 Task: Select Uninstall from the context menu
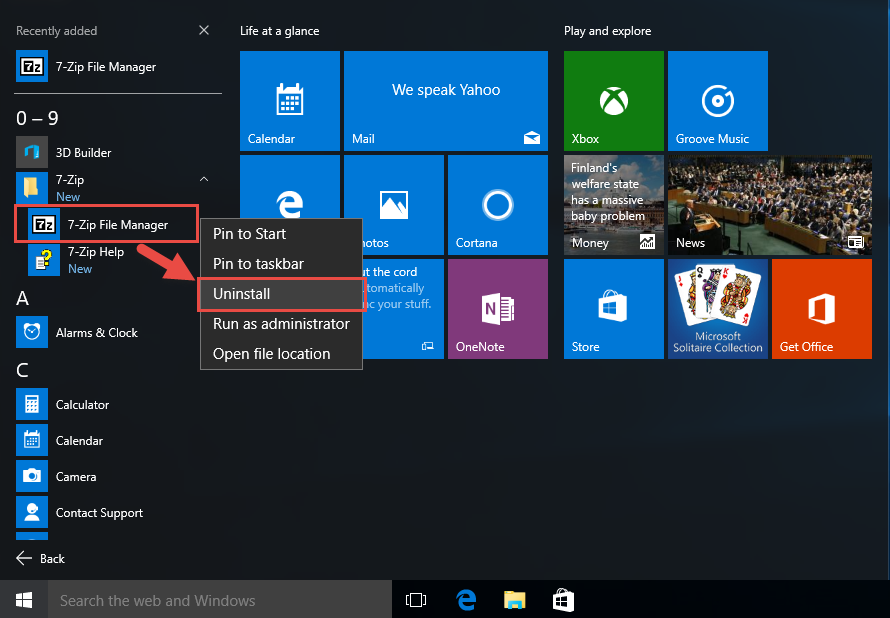(x=282, y=294)
